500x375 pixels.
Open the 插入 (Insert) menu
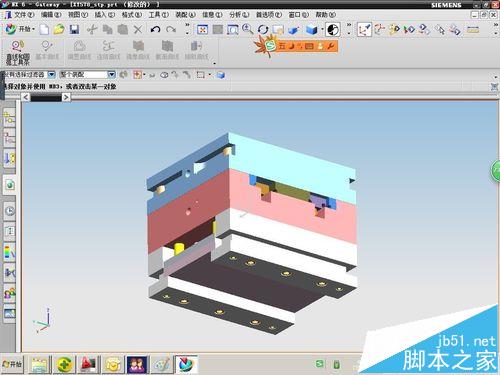pos(105,15)
